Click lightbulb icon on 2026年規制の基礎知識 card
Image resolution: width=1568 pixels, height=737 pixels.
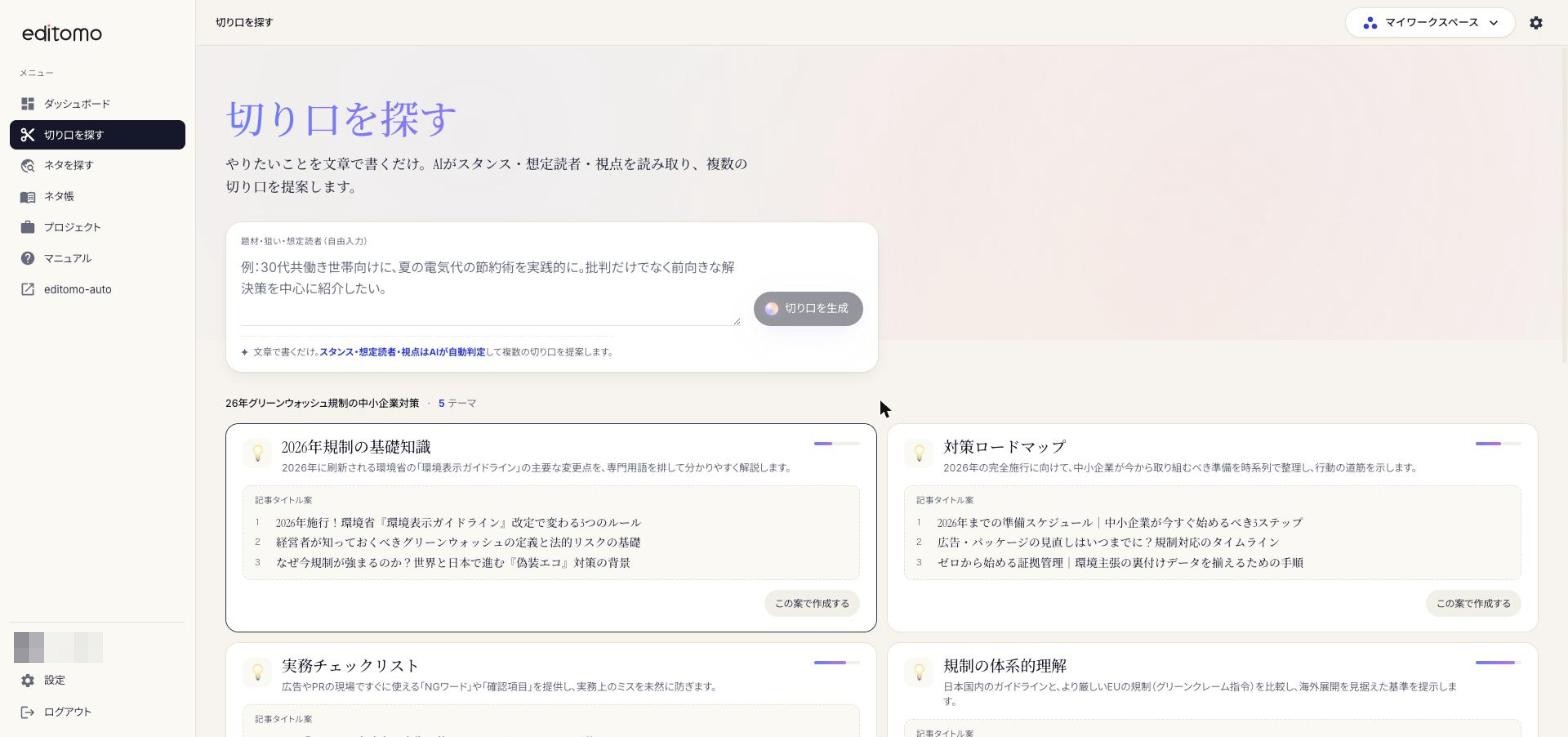tap(257, 453)
